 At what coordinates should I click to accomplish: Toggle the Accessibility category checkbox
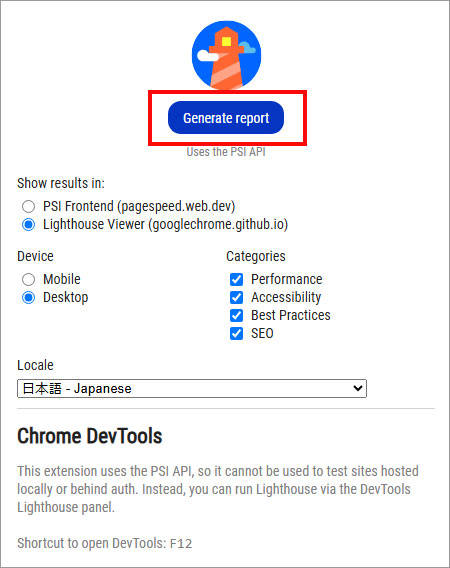click(x=236, y=297)
